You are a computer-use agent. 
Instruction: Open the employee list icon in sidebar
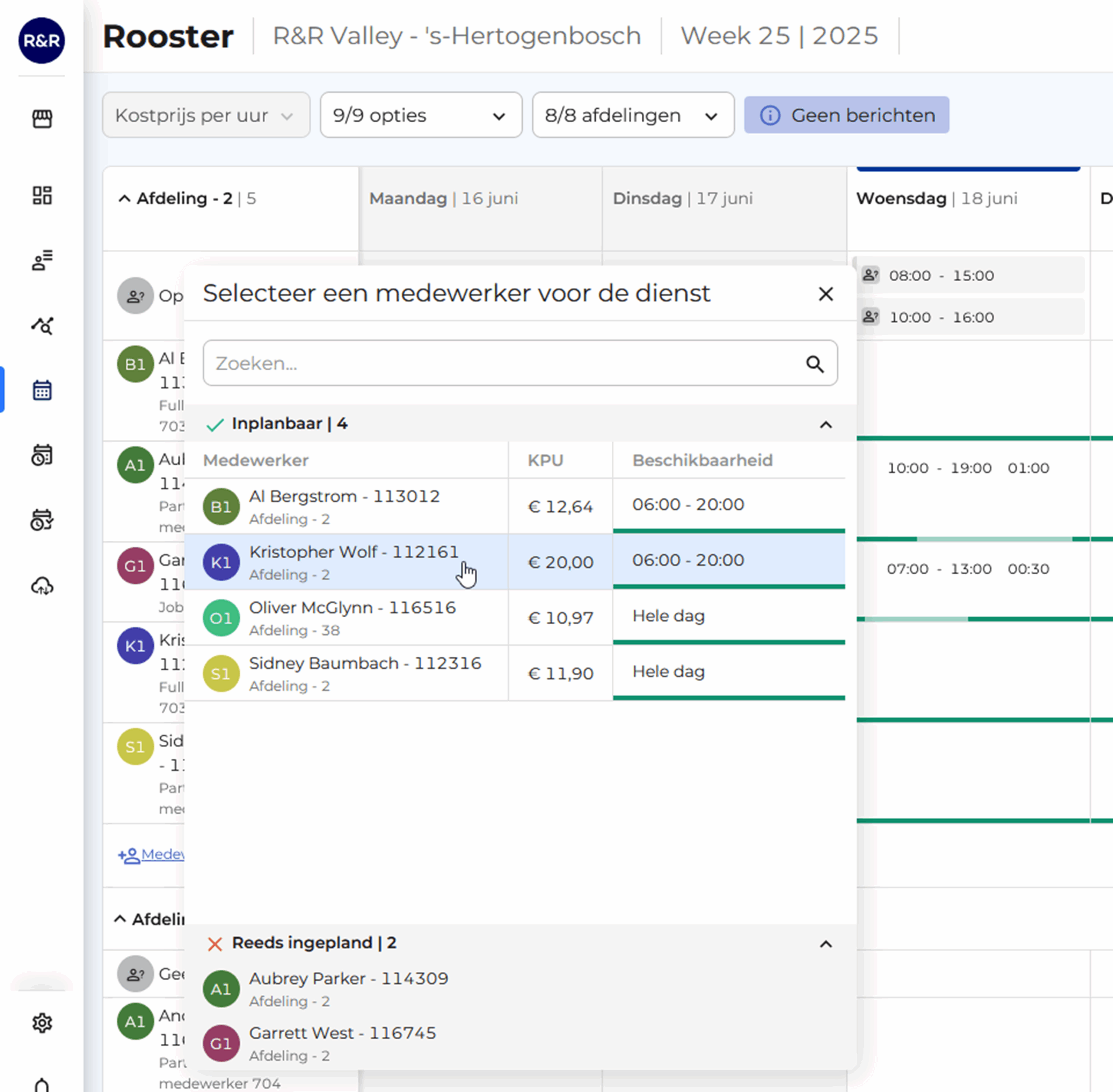[x=42, y=260]
